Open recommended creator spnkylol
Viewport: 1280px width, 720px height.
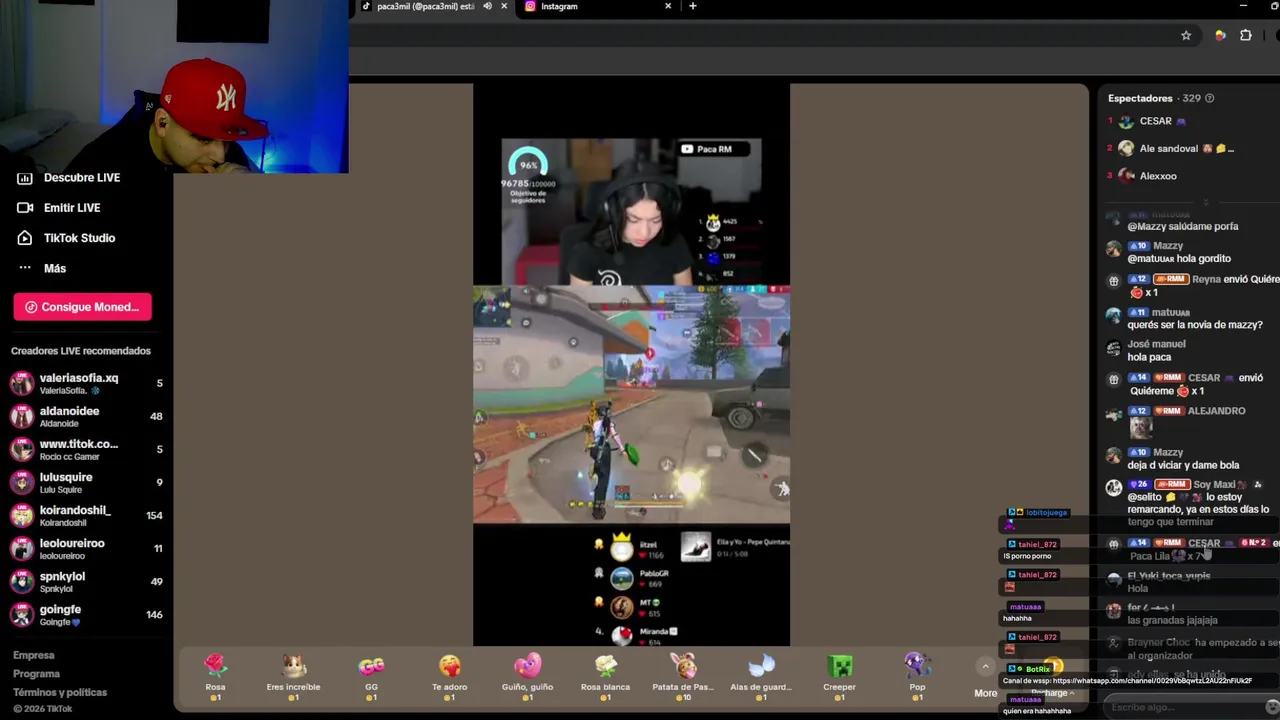pos(86,581)
